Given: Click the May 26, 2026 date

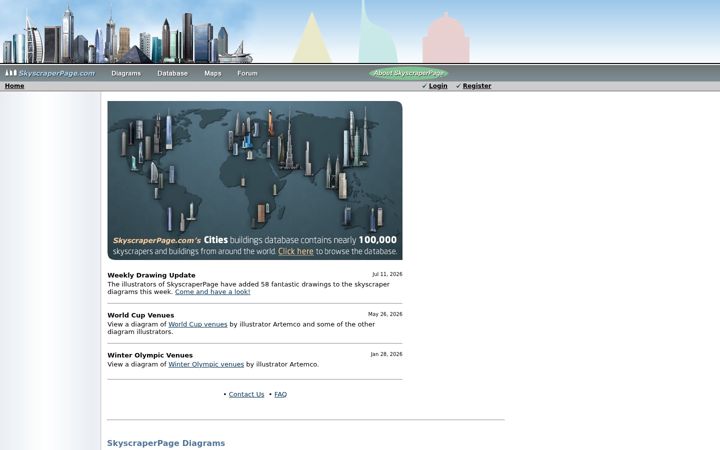Looking at the screenshot, I should [x=385, y=314].
